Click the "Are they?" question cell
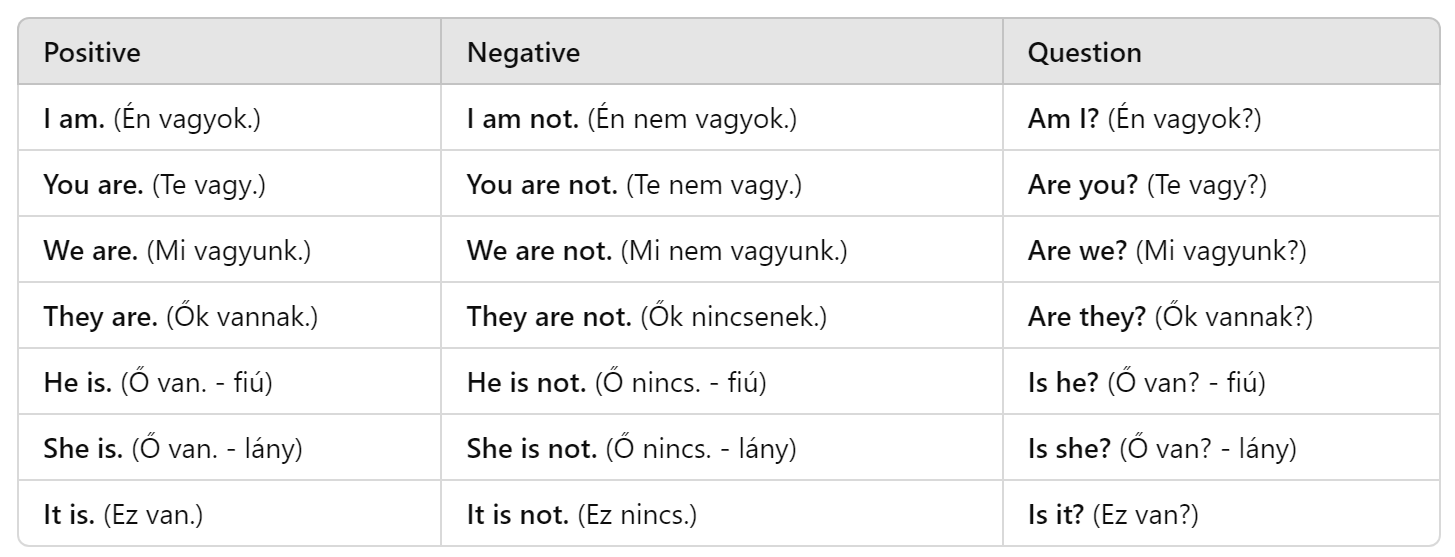 [x=1170, y=318]
